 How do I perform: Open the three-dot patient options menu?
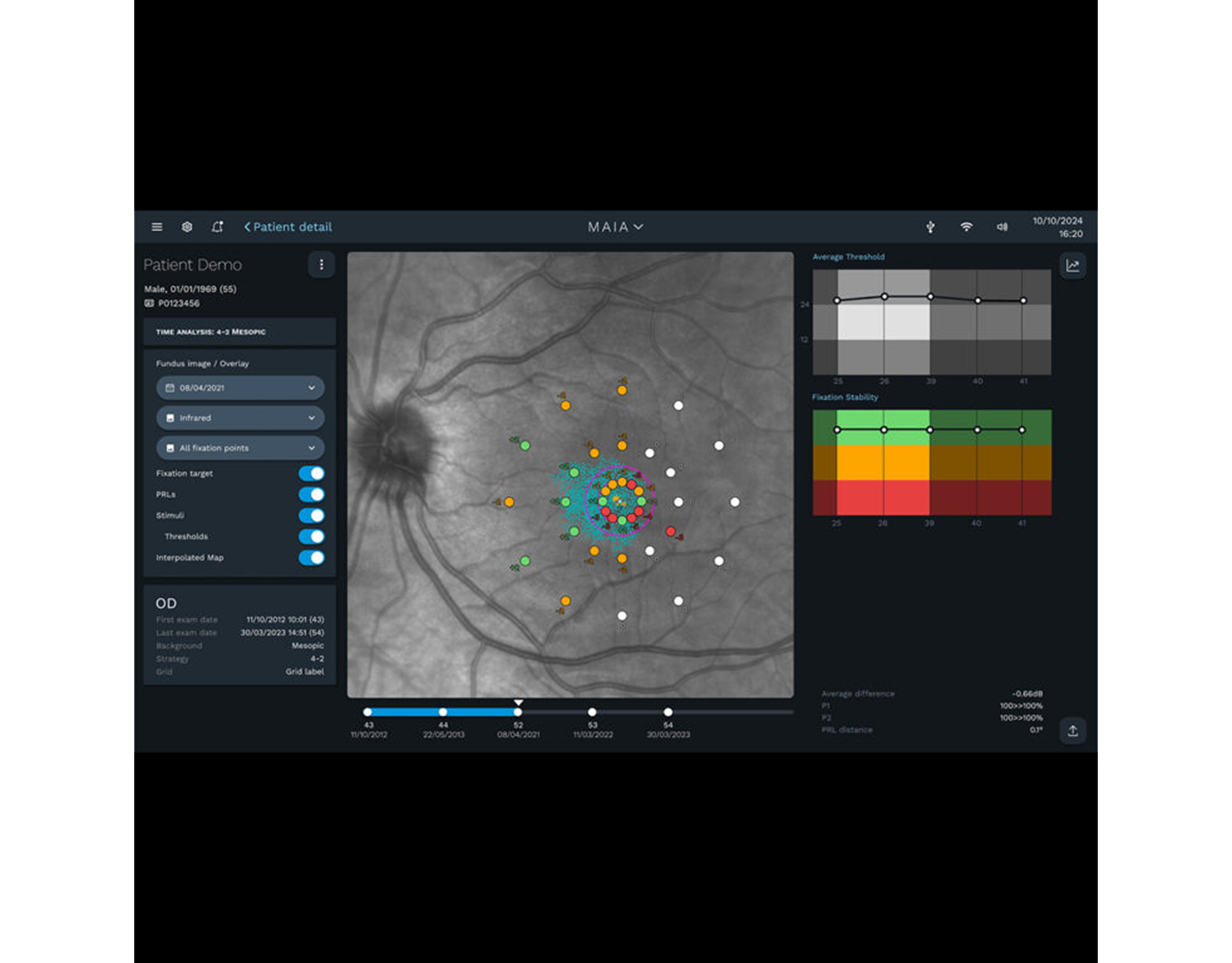(321, 265)
